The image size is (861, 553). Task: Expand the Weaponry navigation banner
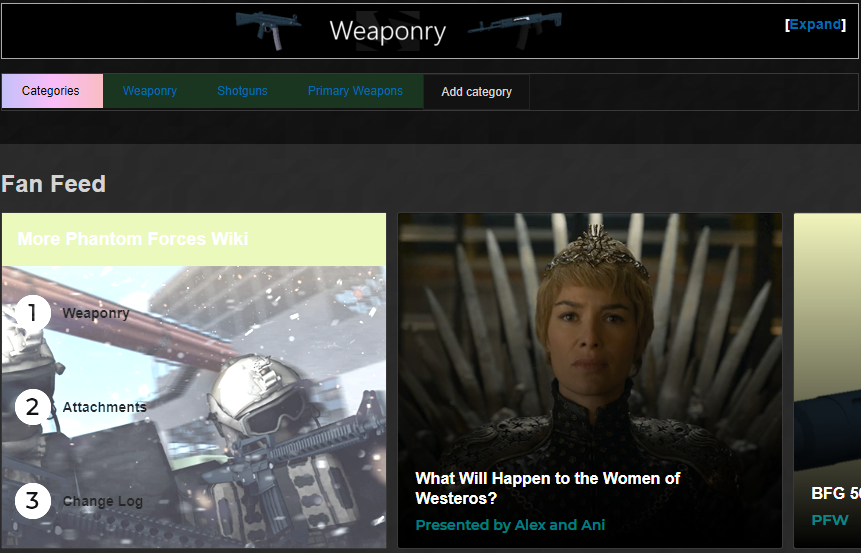[815, 24]
